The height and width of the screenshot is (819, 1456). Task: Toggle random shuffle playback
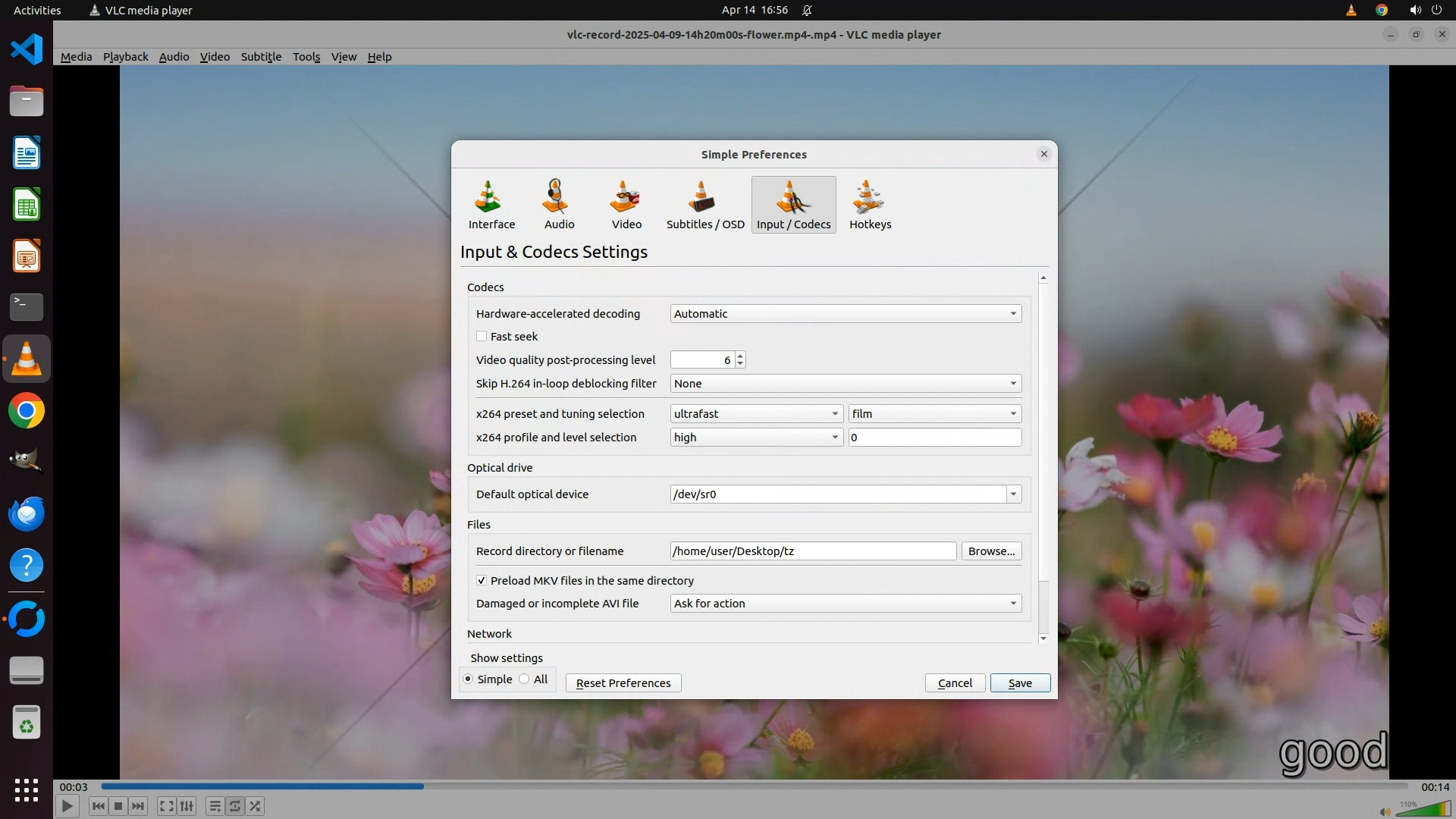(x=256, y=806)
